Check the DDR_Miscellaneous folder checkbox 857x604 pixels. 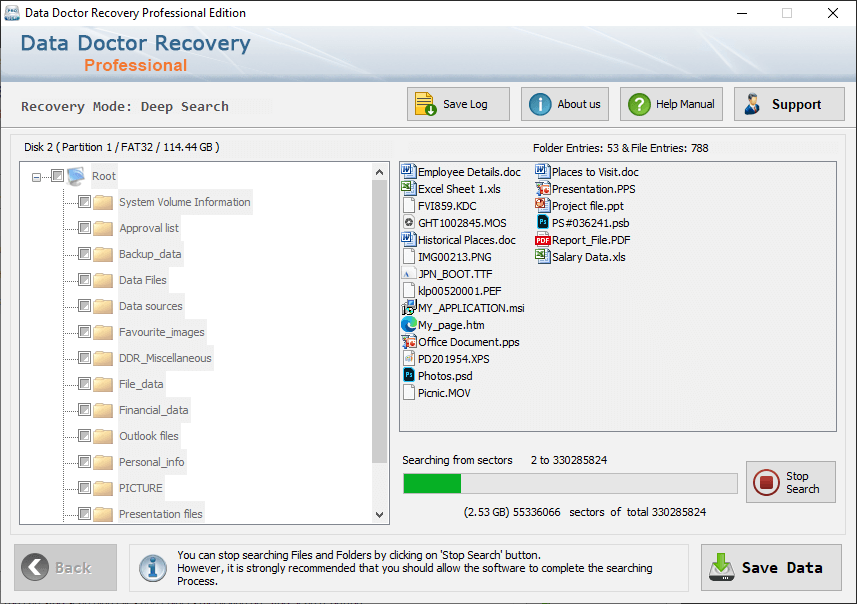coord(84,358)
